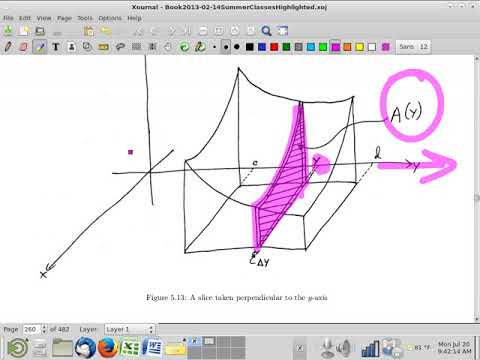Toggle the Shape Recognizer
The width and height of the screenshot is (480, 360).
tap(87, 47)
